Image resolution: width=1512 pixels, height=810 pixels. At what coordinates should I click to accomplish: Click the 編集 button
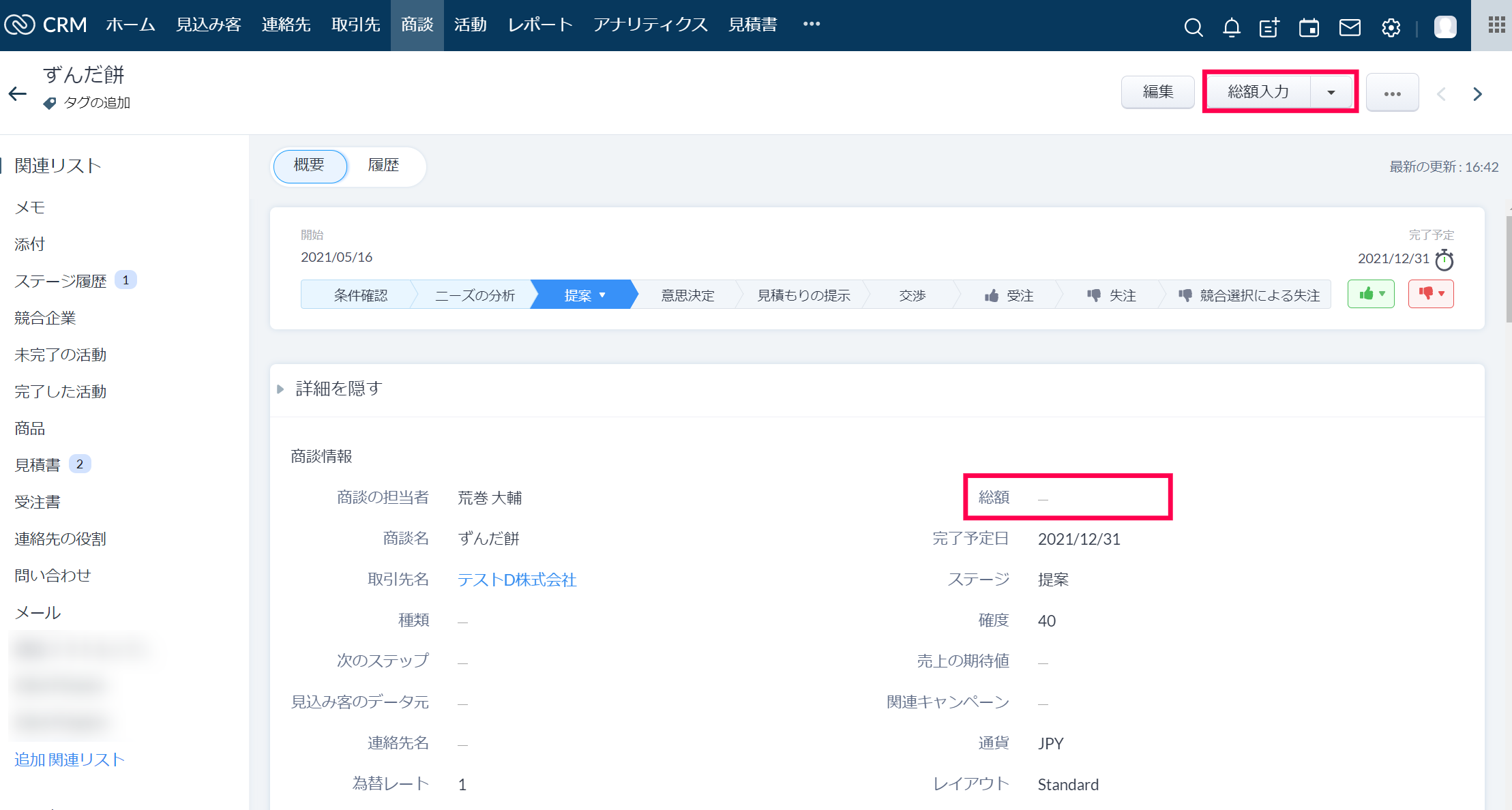tap(1157, 92)
